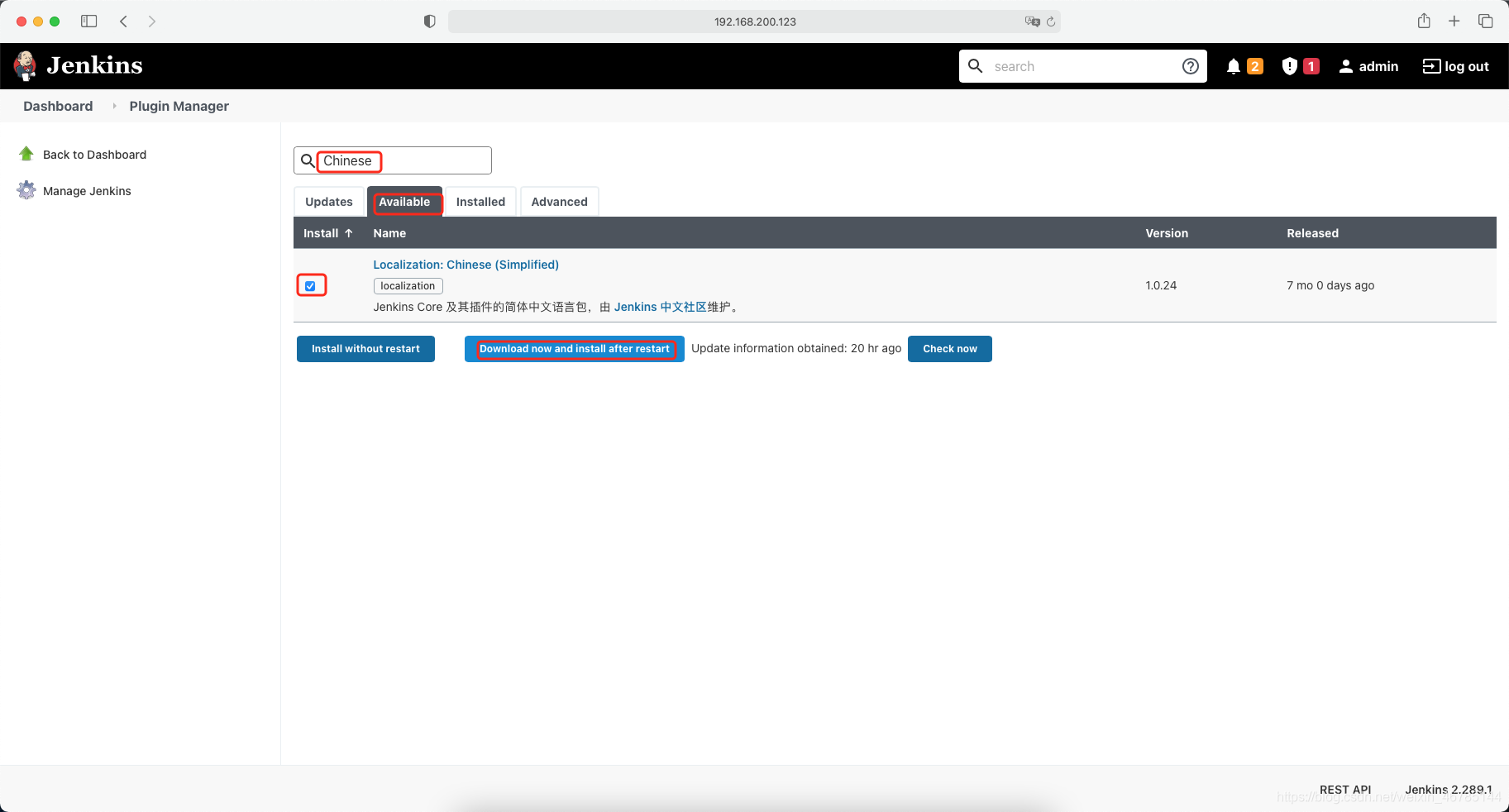Click the Manage Jenkins gear icon
This screenshot has width=1509, height=812.
pyautogui.click(x=26, y=190)
